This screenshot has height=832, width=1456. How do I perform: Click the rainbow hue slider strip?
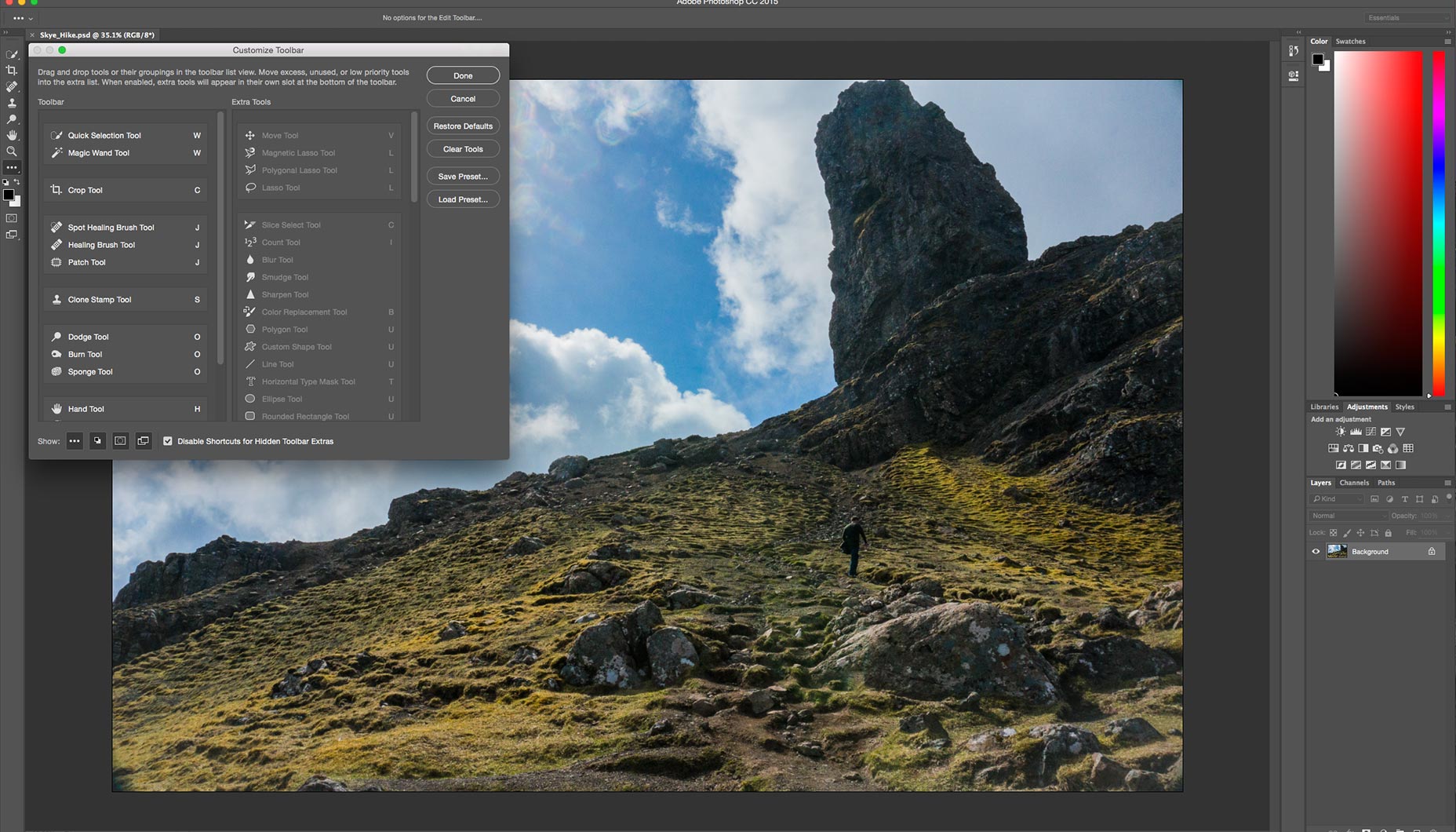(x=1439, y=224)
